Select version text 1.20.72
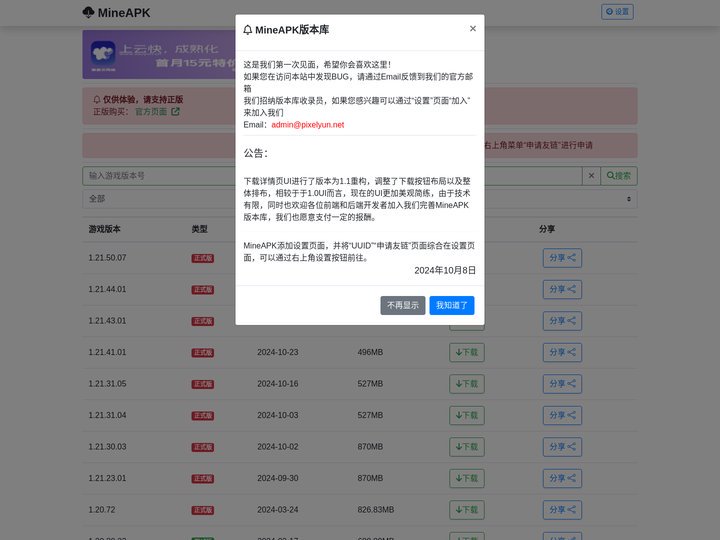 coord(101,510)
